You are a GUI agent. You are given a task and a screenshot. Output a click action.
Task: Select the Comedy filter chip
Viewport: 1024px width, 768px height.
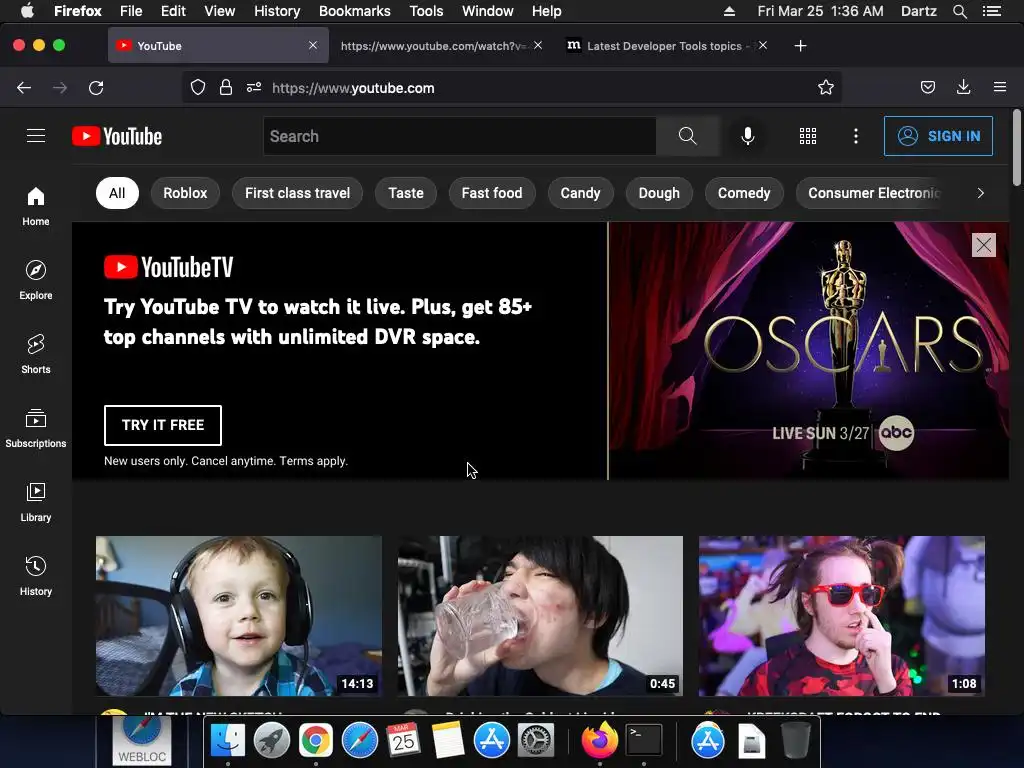(x=744, y=193)
